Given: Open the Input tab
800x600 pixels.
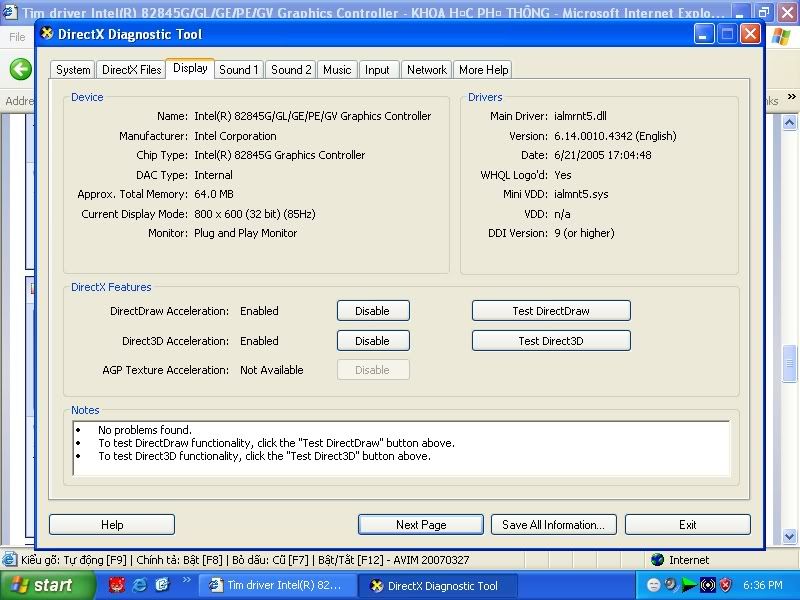Looking at the screenshot, I should click(377, 70).
